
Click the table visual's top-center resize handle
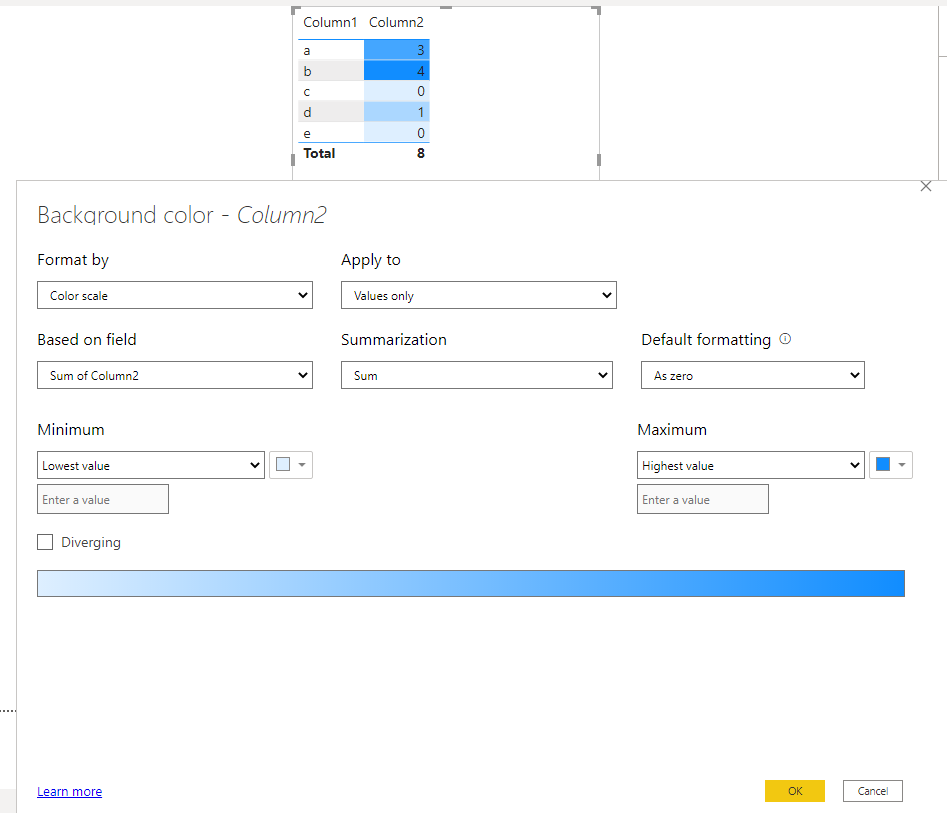pyautogui.click(x=446, y=8)
